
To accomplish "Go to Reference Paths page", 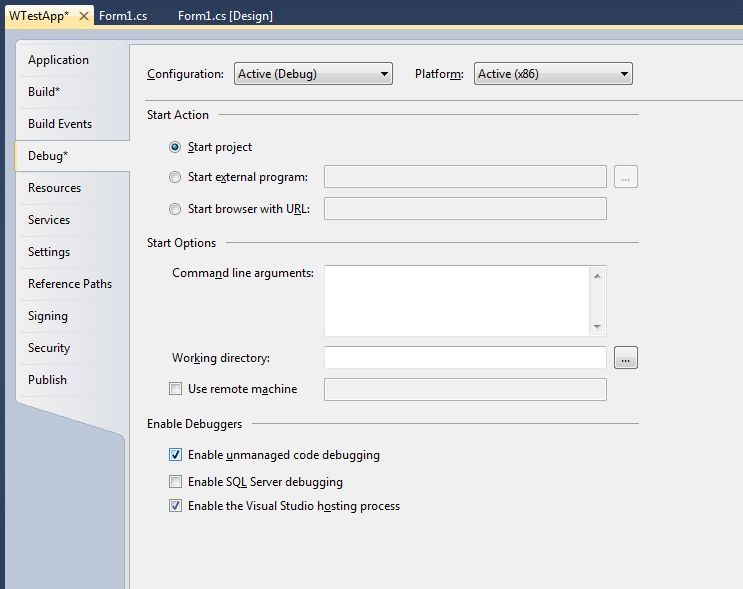I will 70,284.
